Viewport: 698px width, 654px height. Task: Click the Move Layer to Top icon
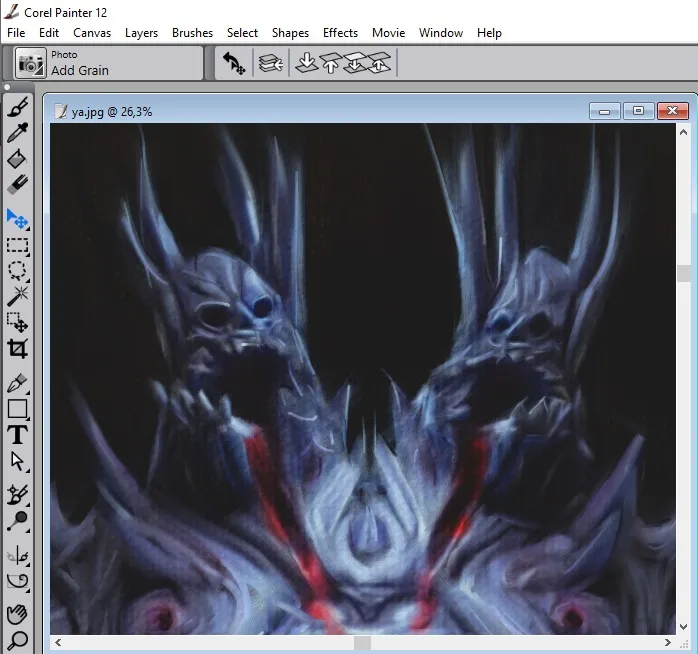pos(330,62)
